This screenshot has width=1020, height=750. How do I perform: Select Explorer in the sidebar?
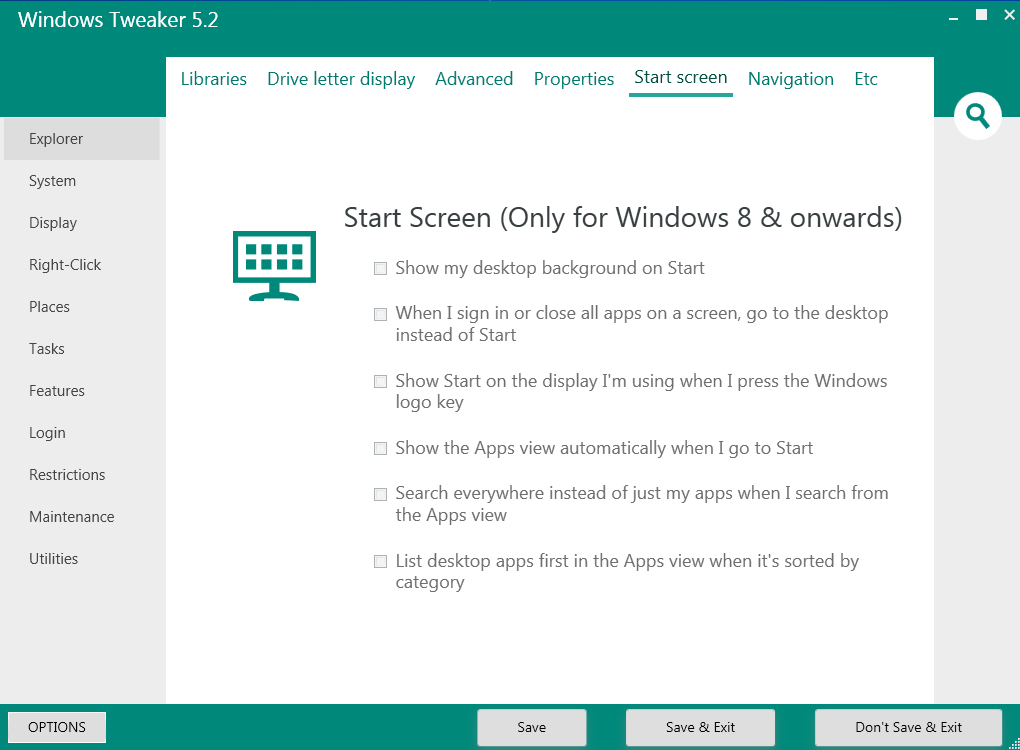82,139
